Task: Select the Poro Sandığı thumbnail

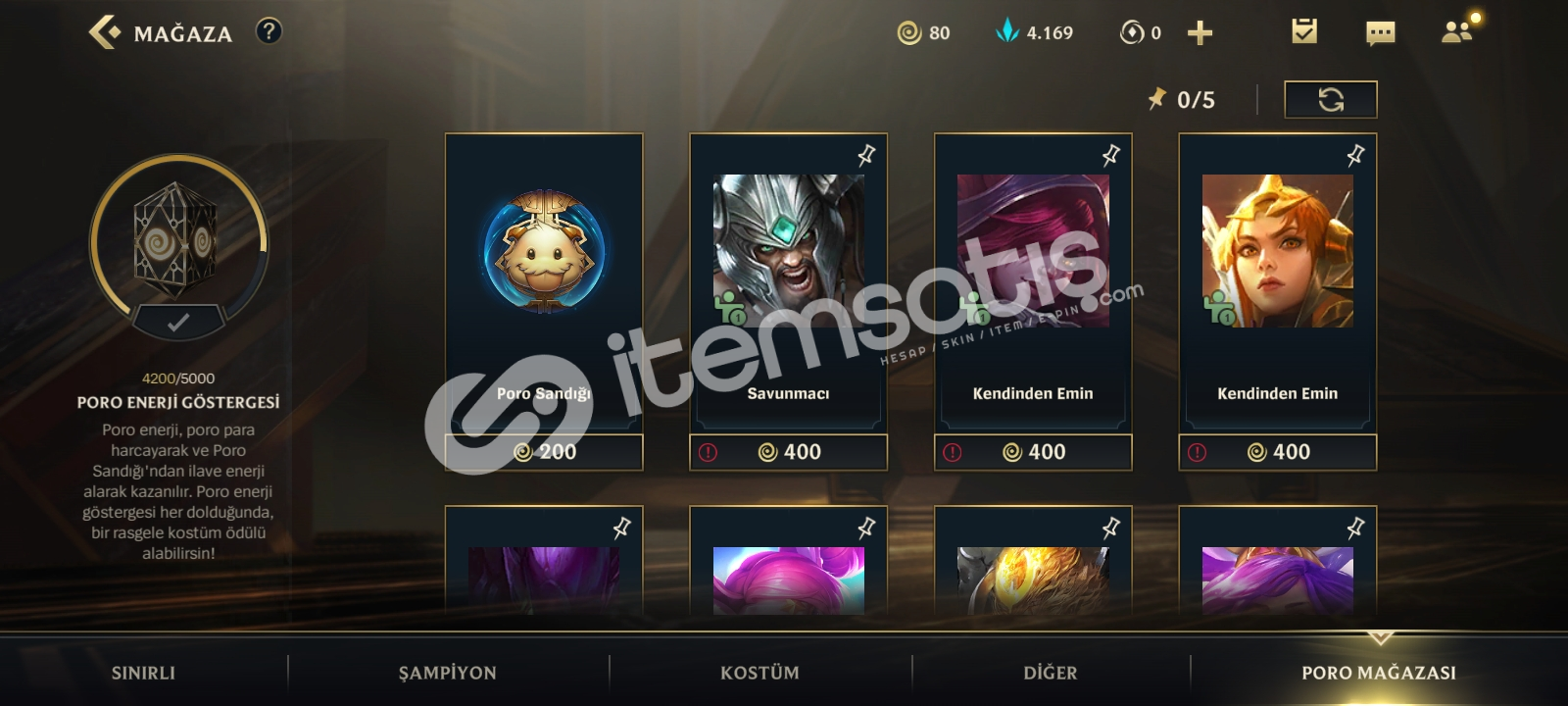Action: point(544,251)
